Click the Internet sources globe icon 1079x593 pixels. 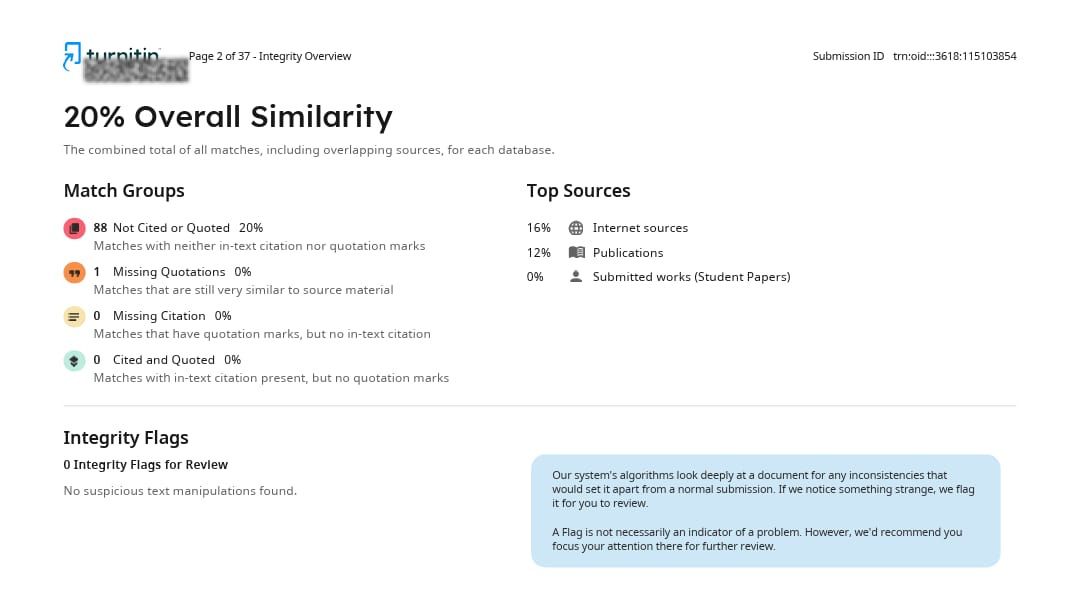click(576, 228)
